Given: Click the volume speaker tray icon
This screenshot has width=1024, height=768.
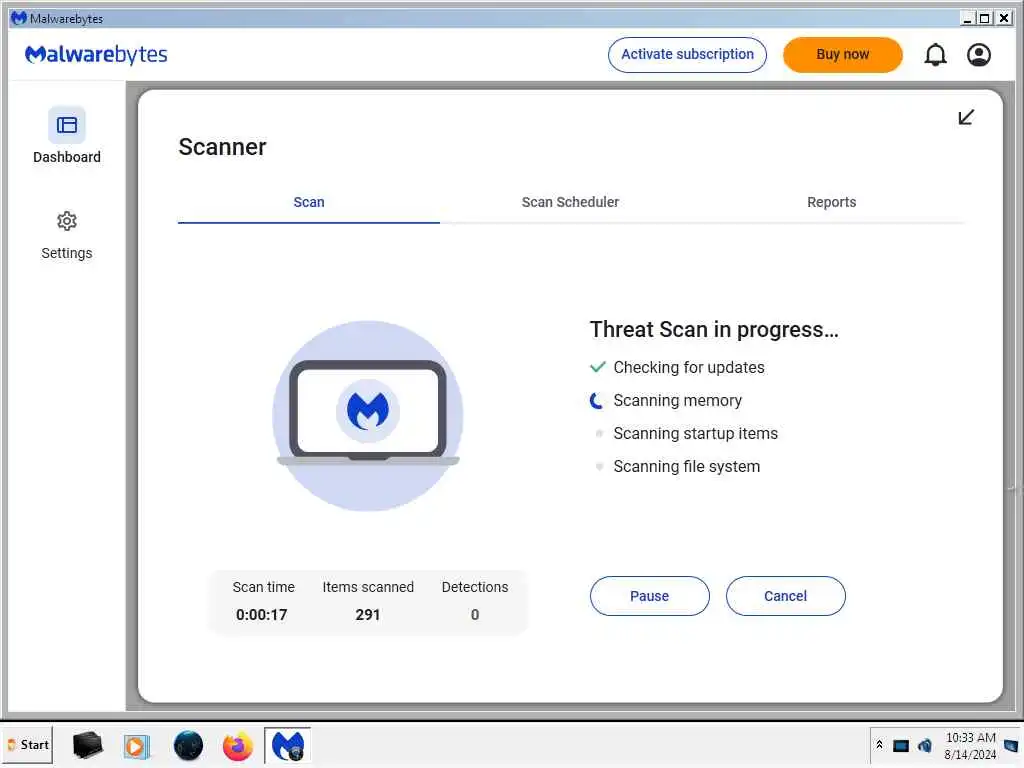Looking at the screenshot, I should coord(925,745).
